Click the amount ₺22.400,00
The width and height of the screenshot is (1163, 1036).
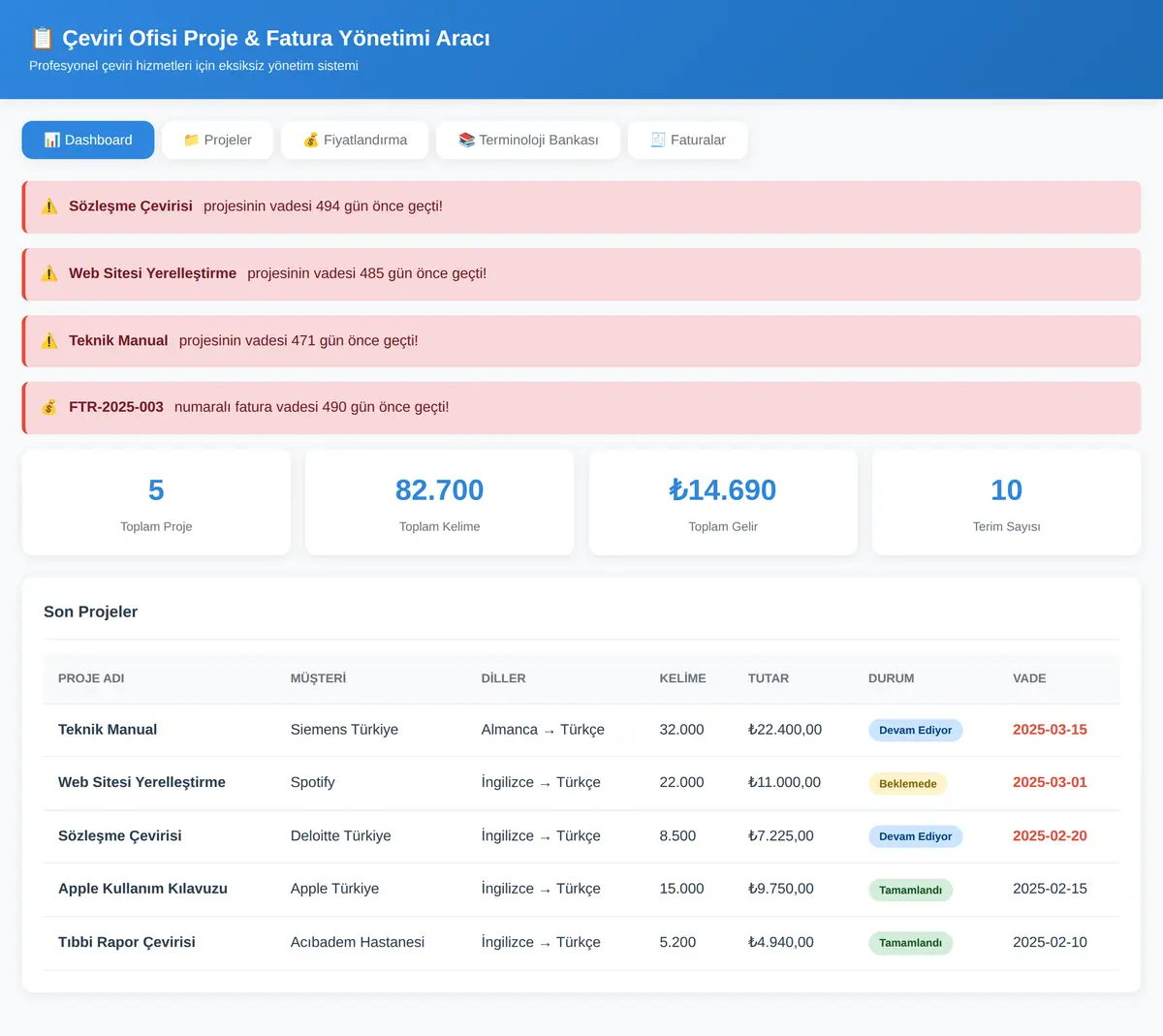(x=785, y=730)
